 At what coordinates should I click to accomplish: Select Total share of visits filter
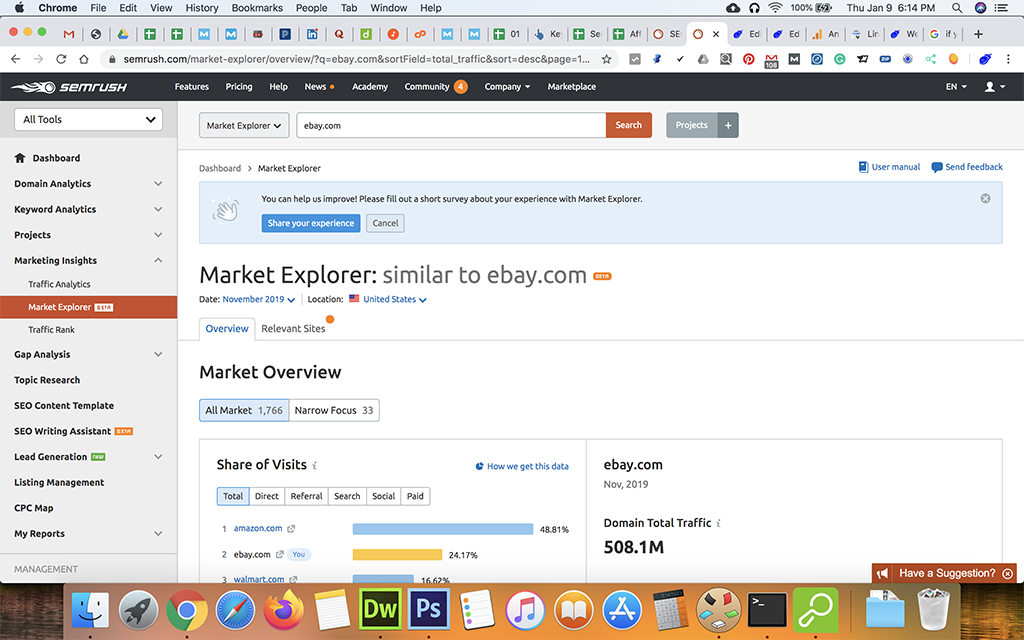tap(233, 496)
